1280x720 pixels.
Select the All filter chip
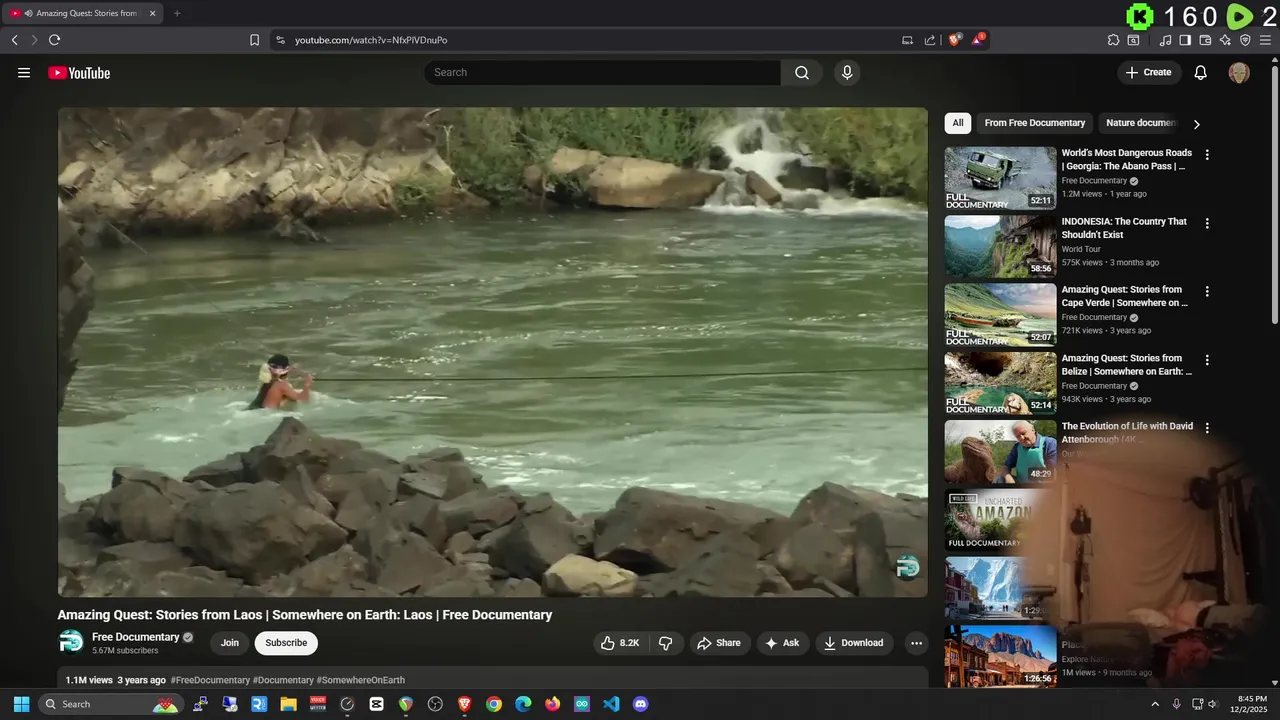click(958, 123)
